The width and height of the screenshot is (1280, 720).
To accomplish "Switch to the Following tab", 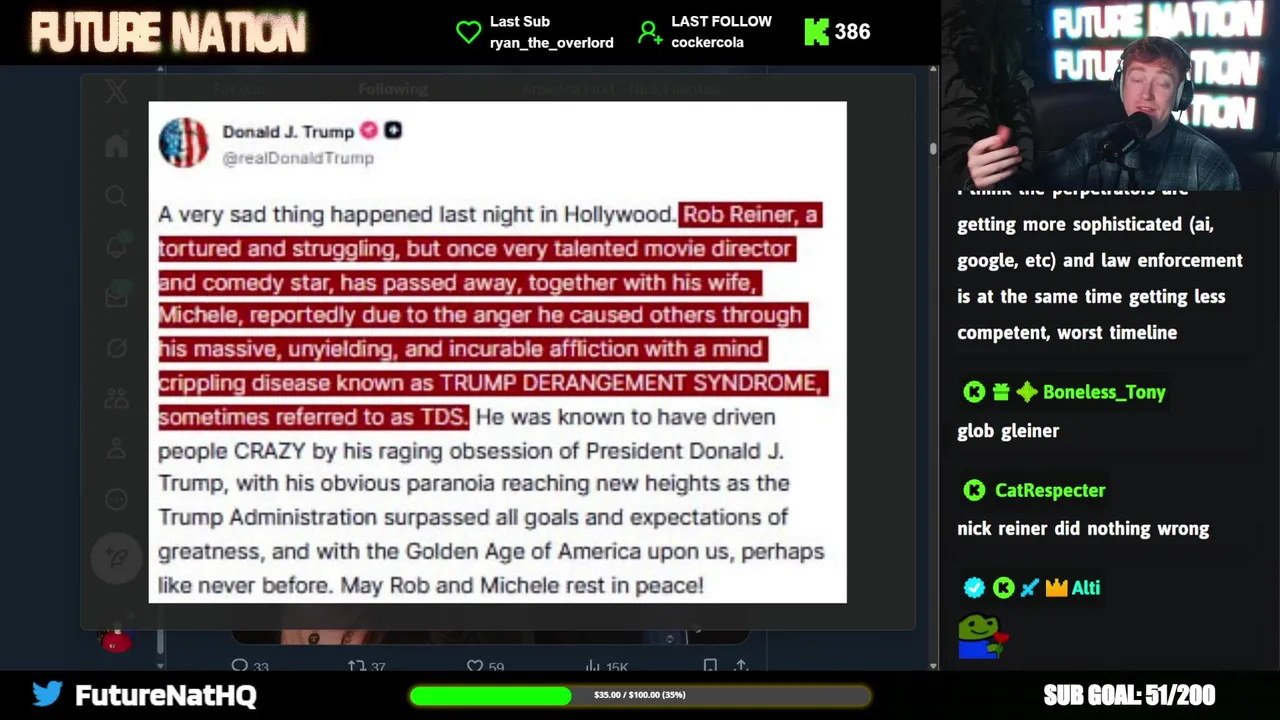I will pyautogui.click(x=393, y=89).
